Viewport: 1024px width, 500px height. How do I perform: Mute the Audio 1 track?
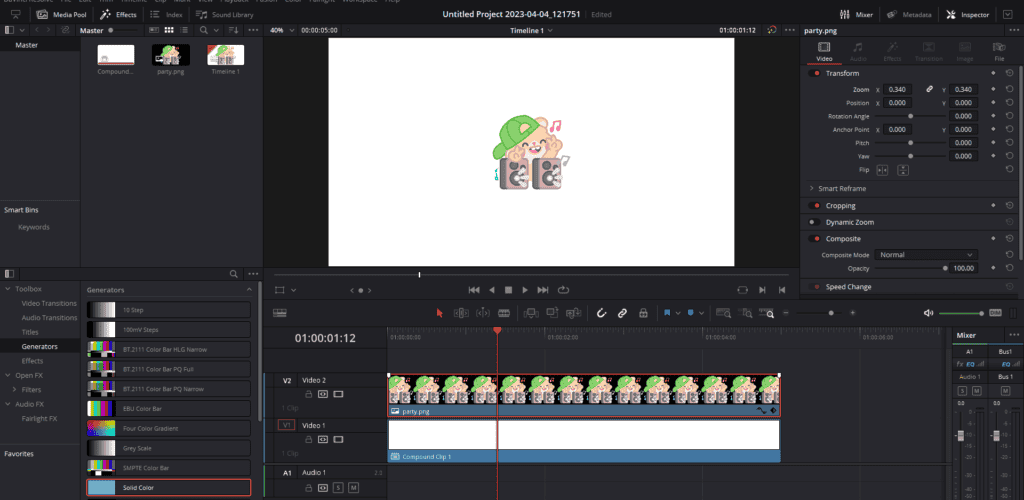[x=353, y=488]
